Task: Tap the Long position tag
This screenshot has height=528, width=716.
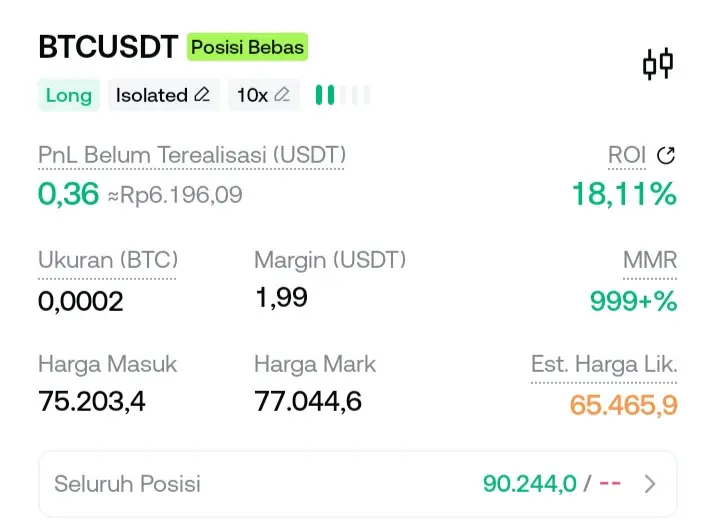Action: 69,95
